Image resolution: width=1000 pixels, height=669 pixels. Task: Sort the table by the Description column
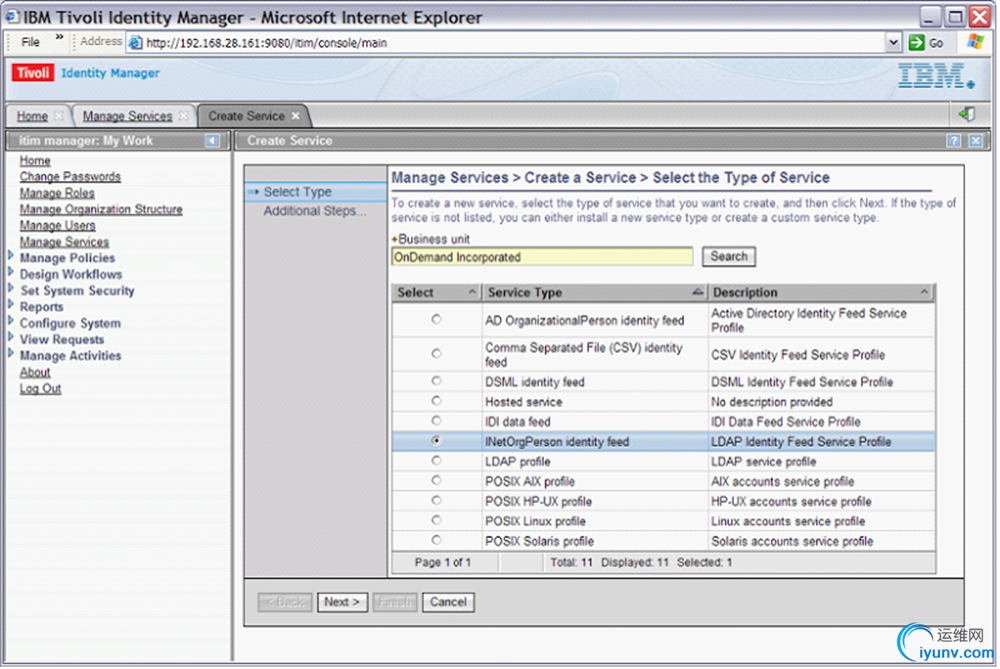(x=924, y=293)
